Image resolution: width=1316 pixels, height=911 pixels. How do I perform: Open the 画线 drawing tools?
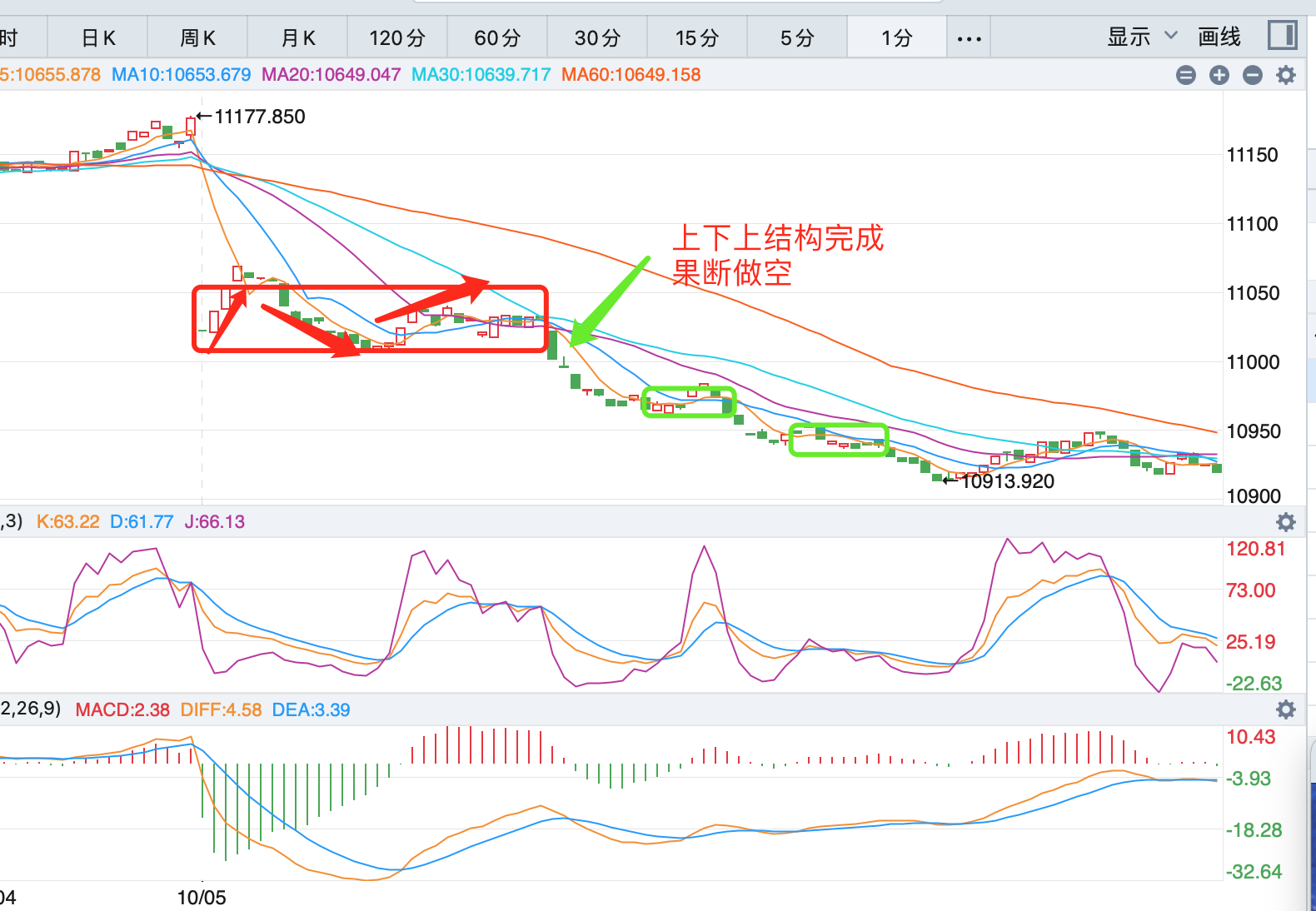tap(1219, 37)
